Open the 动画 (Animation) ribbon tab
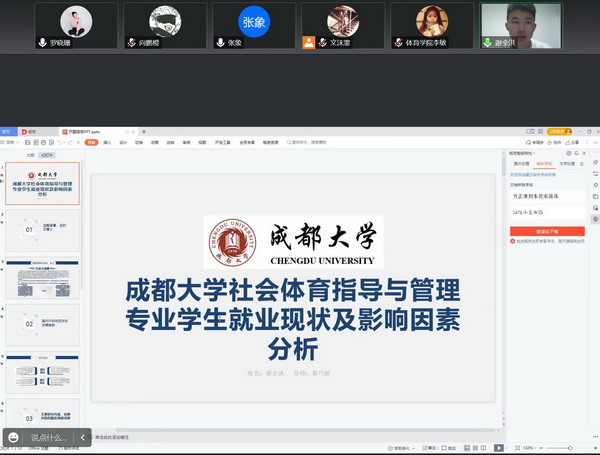The height and width of the screenshot is (455, 600). 155,142
